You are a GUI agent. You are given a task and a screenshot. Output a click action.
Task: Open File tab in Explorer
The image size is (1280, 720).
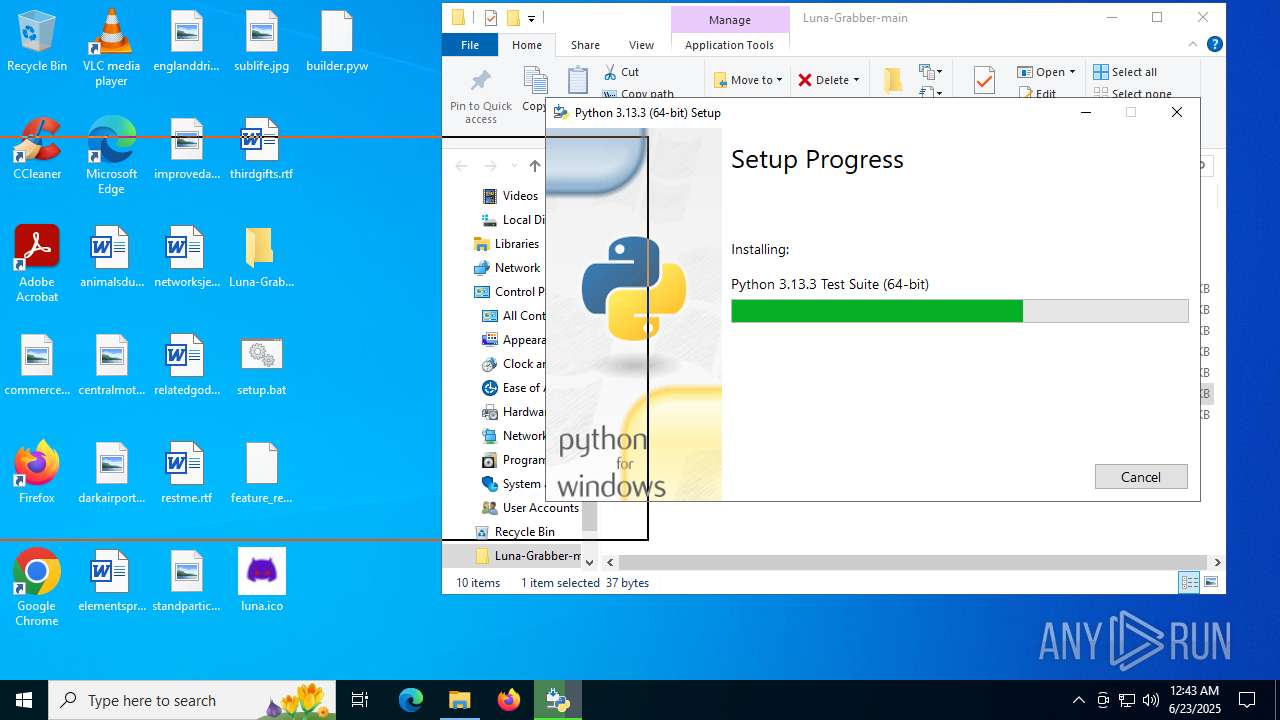[469, 45]
